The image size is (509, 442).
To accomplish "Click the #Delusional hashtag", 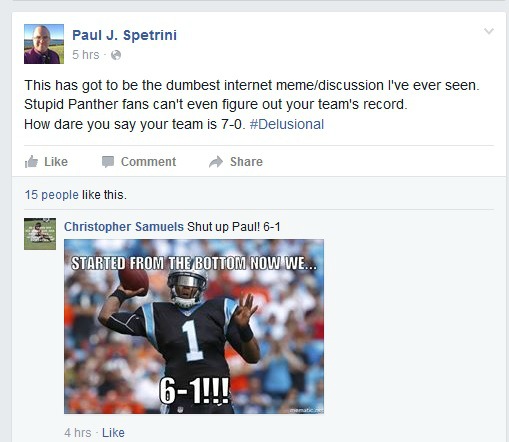I will coord(287,124).
